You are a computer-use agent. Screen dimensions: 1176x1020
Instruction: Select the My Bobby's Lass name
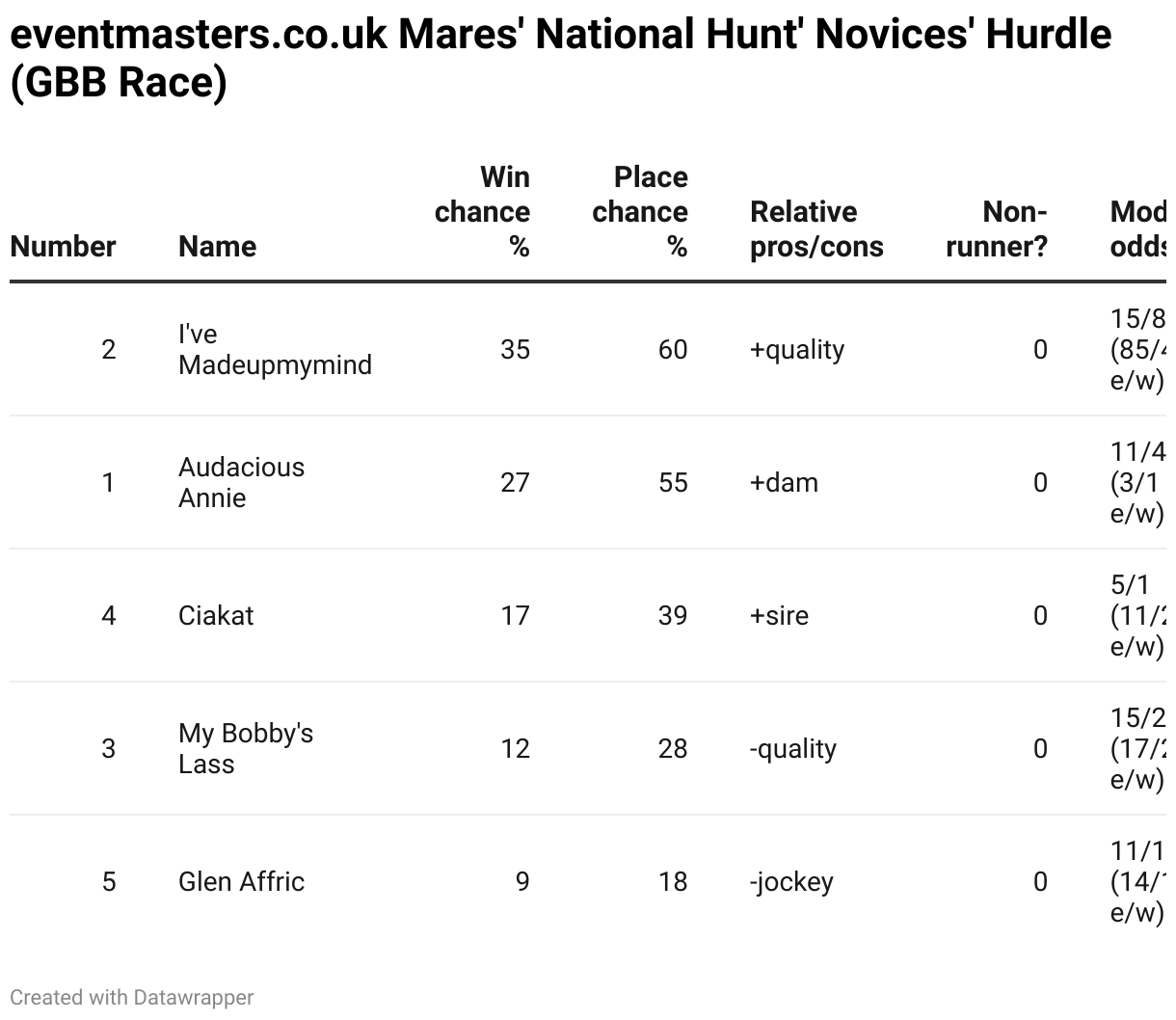click(x=246, y=748)
